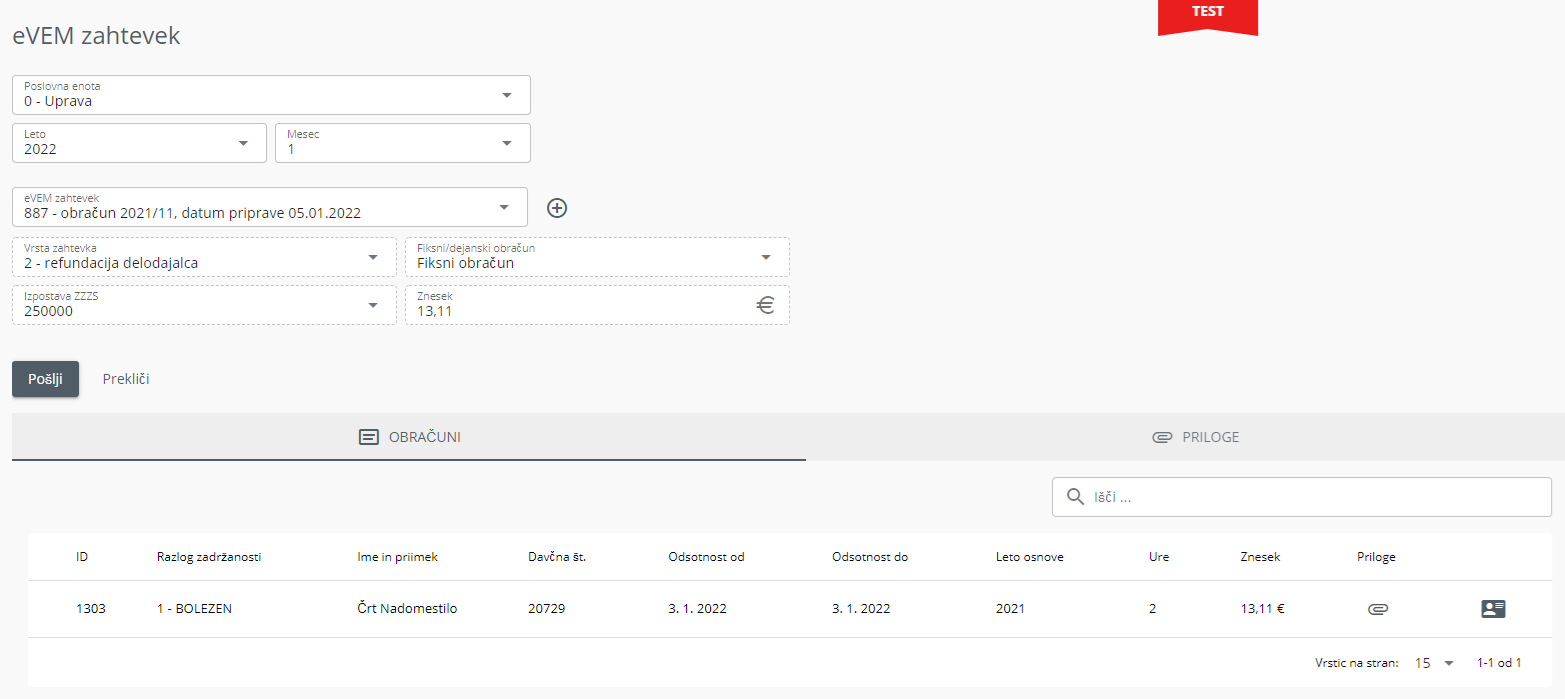1565x699 pixels.
Task: Open the Izpostava ZZZS dropdown
Action: click(x=373, y=305)
